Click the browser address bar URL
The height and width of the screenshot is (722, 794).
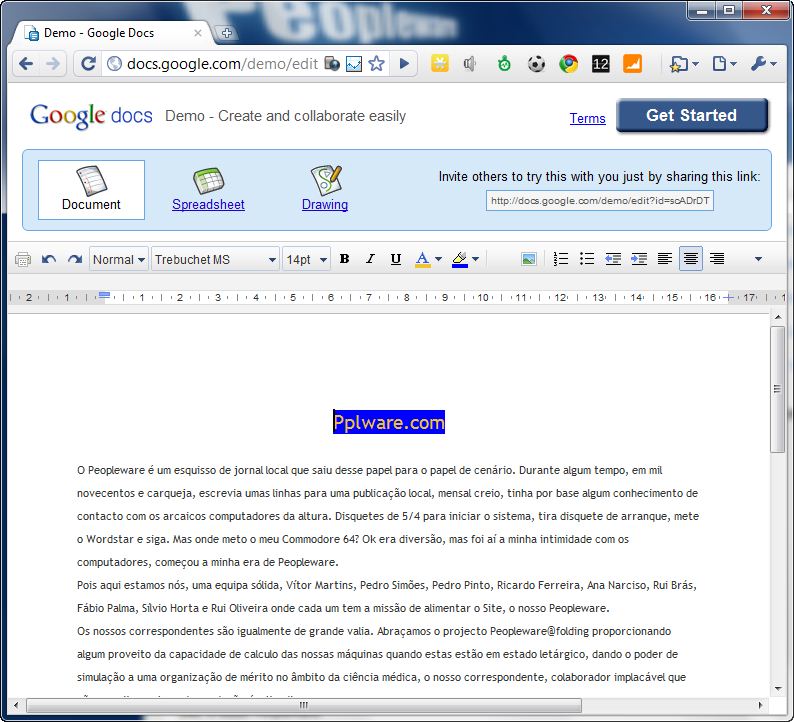tap(222, 64)
